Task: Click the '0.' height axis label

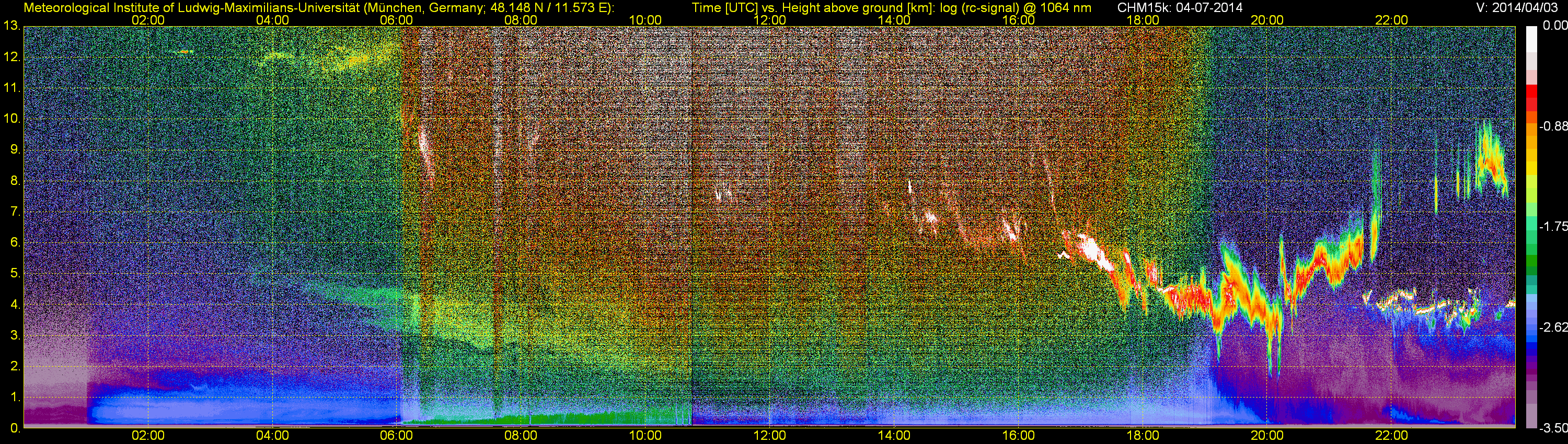Action: [x=15, y=428]
